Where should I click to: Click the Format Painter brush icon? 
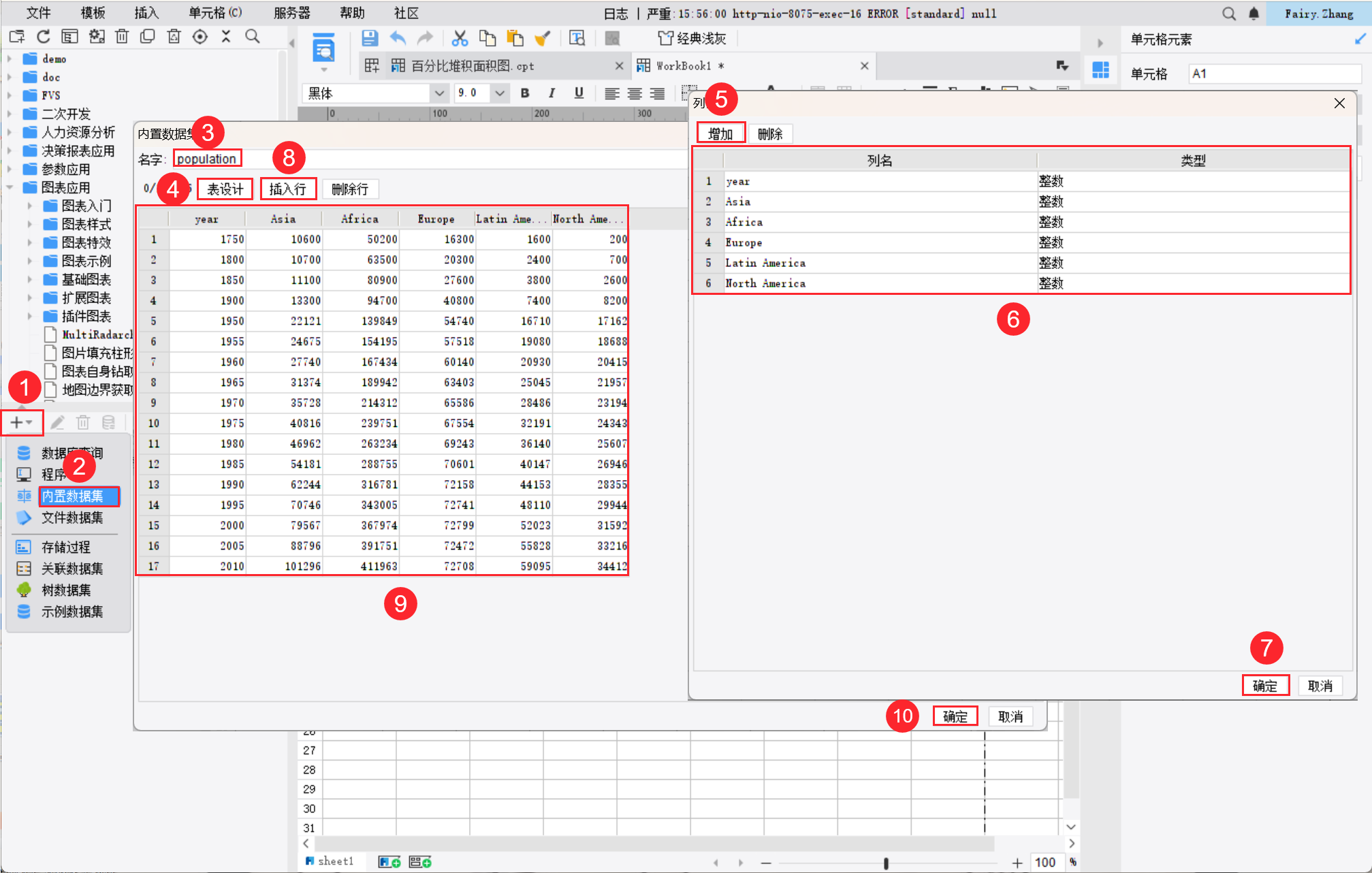542,38
